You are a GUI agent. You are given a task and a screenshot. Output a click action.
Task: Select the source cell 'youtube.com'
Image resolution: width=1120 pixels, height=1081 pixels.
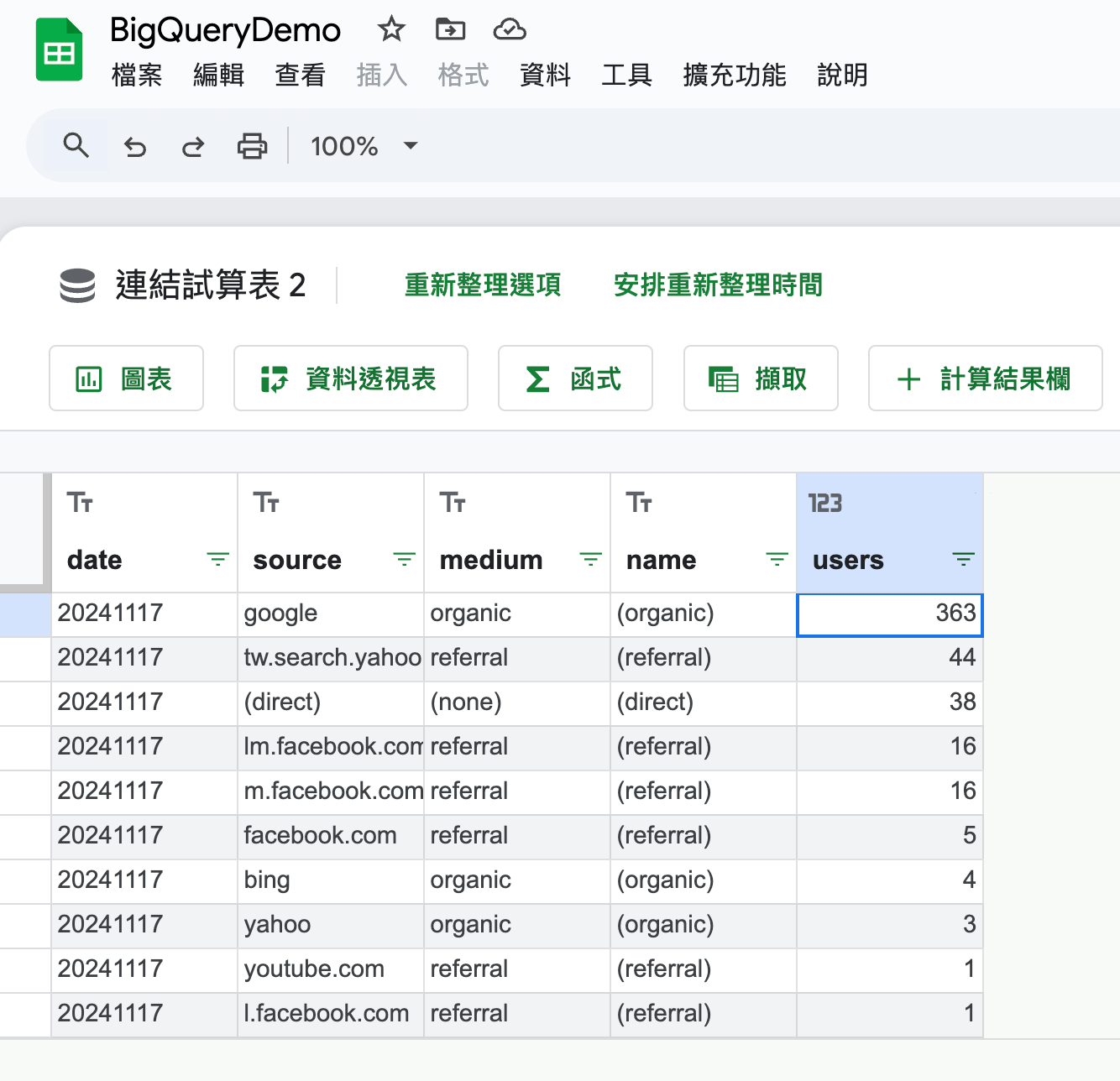331,970
